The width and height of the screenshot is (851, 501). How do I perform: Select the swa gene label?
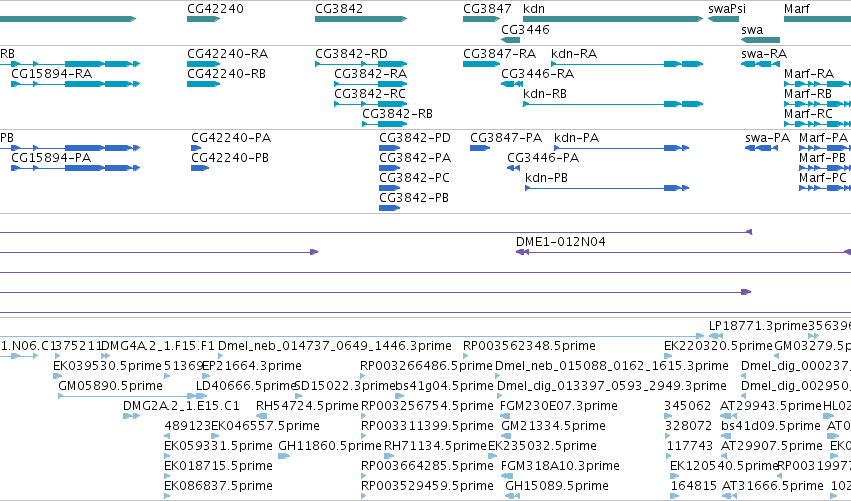(752, 29)
